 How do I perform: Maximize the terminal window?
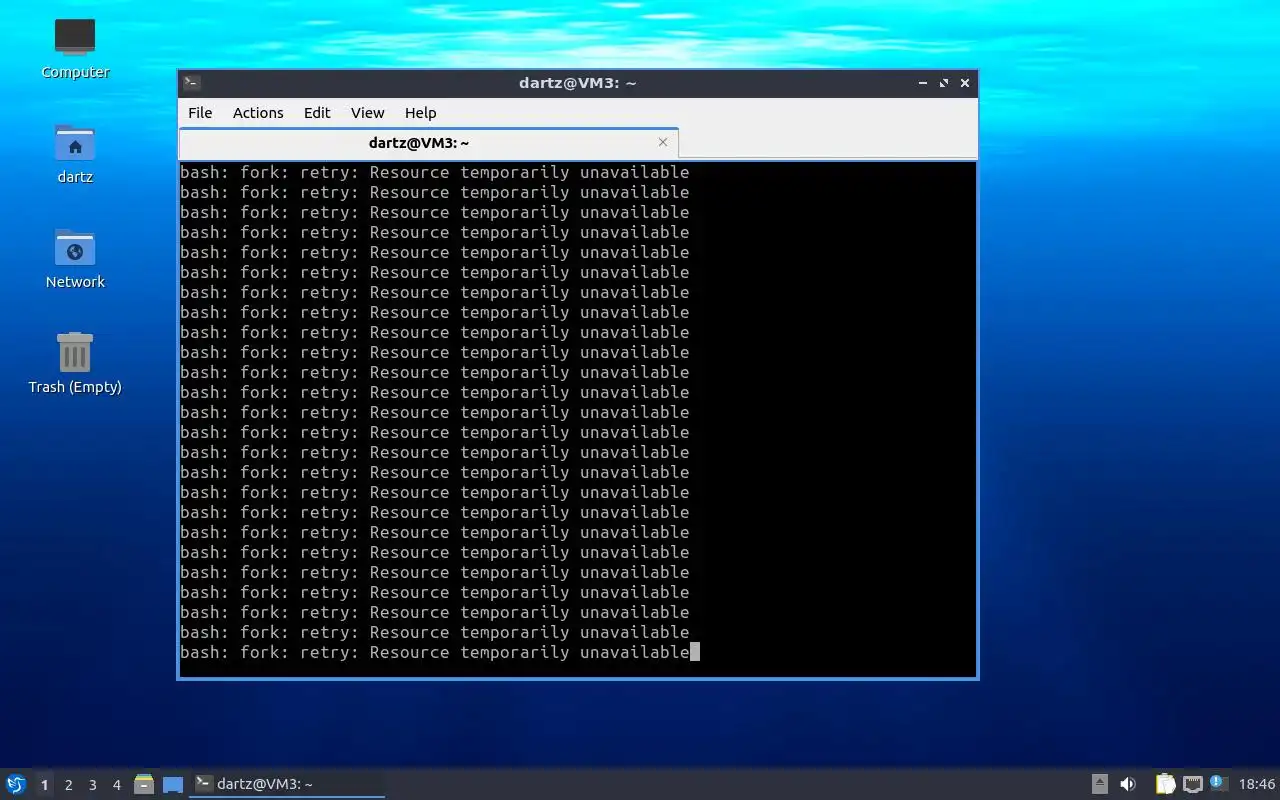pyautogui.click(x=943, y=83)
